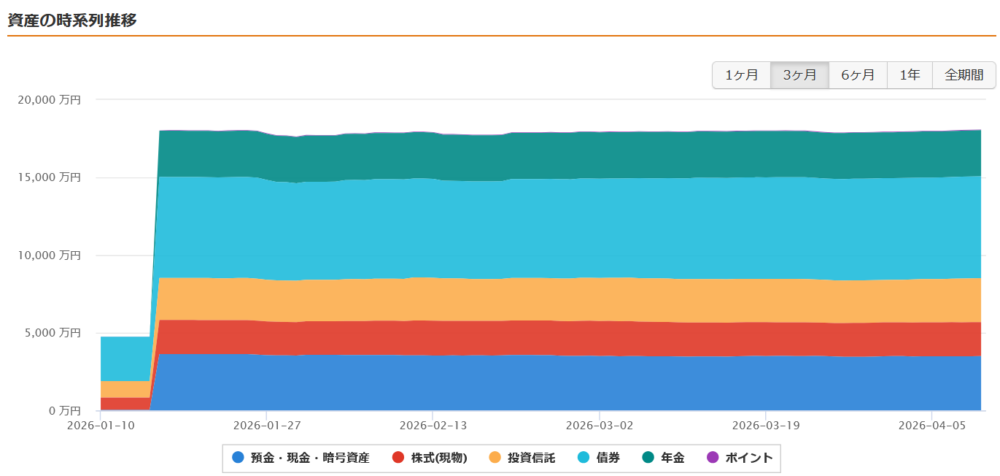Click the 2026-03-02 date label on the axis

tap(598, 424)
